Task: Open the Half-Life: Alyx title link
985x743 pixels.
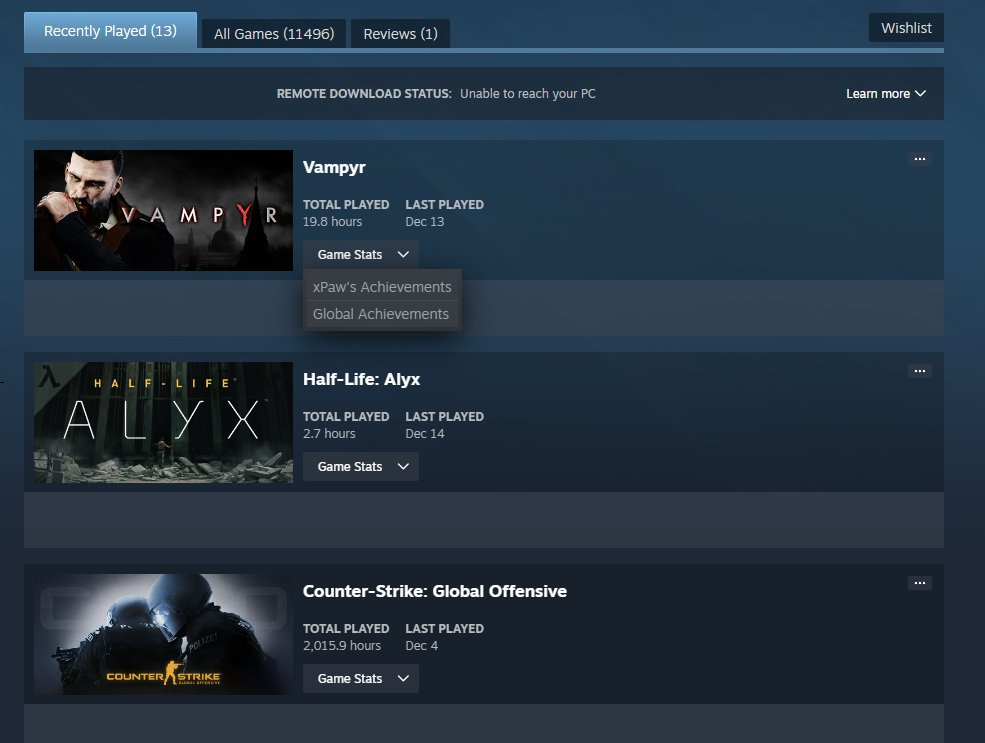Action: tap(361, 379)
